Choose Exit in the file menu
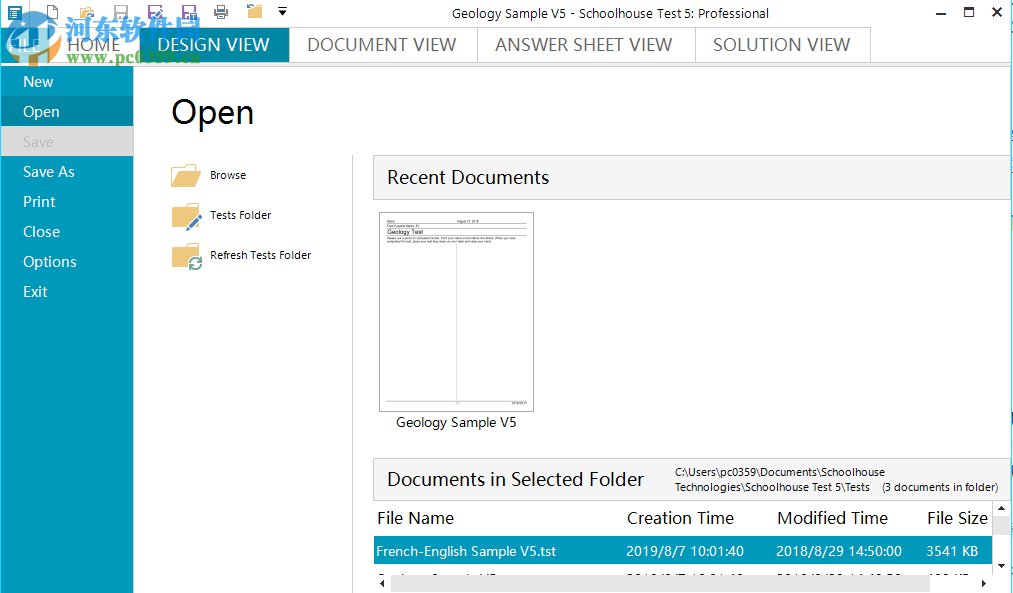This screenshot has width=1013, height=593. (x=67, y=291)
